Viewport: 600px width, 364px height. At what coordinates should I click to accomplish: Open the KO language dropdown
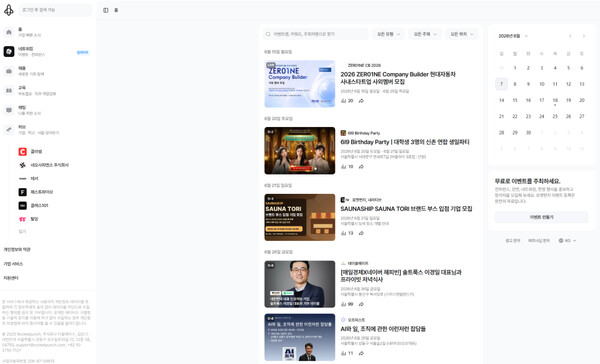pos(567,241)
